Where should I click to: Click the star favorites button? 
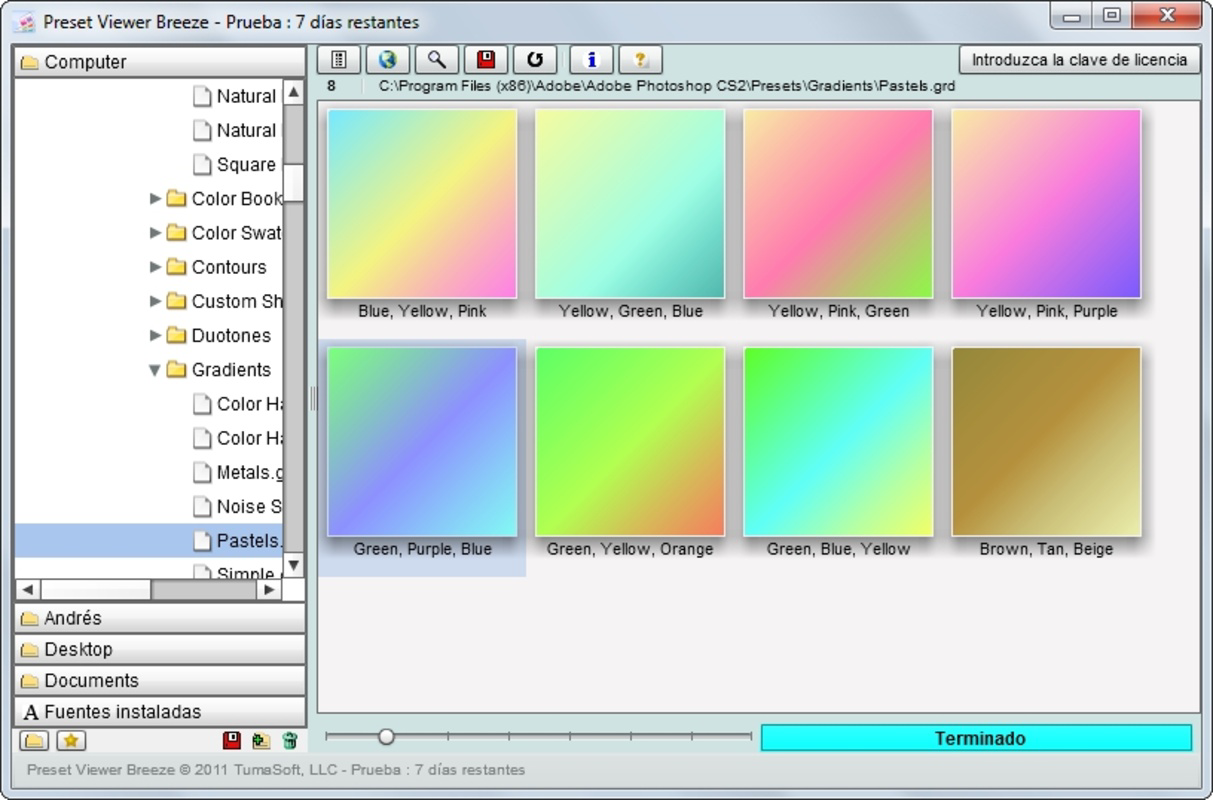[71, 741]
